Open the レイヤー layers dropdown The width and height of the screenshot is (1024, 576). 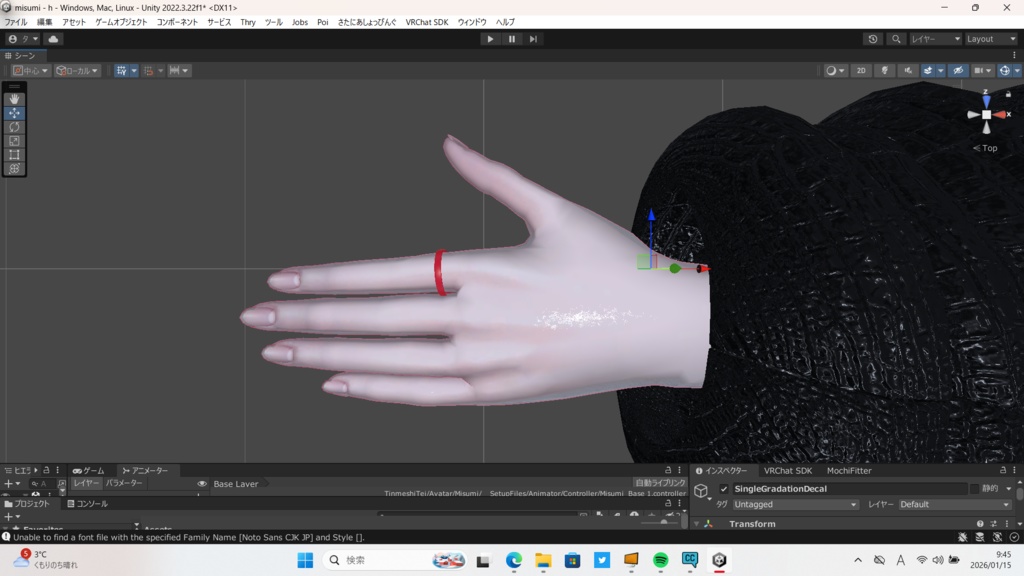tap(936, 39)
